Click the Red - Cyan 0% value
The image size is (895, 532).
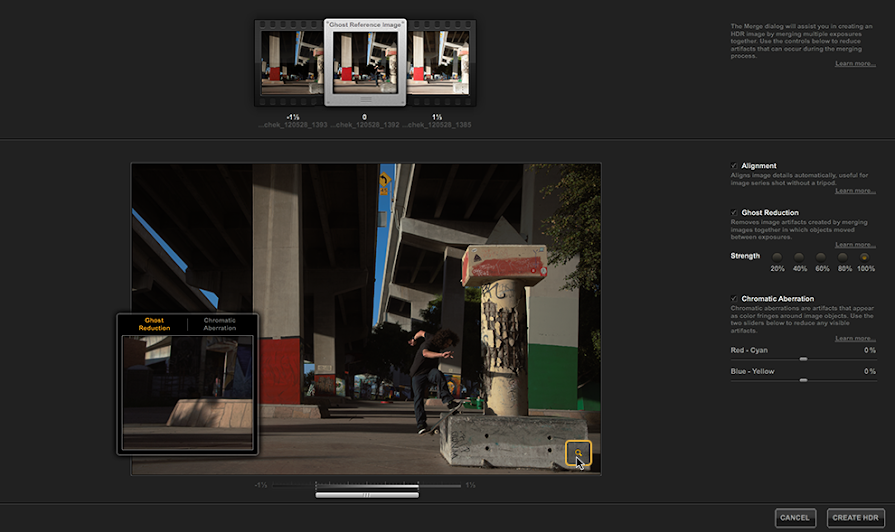869,350
